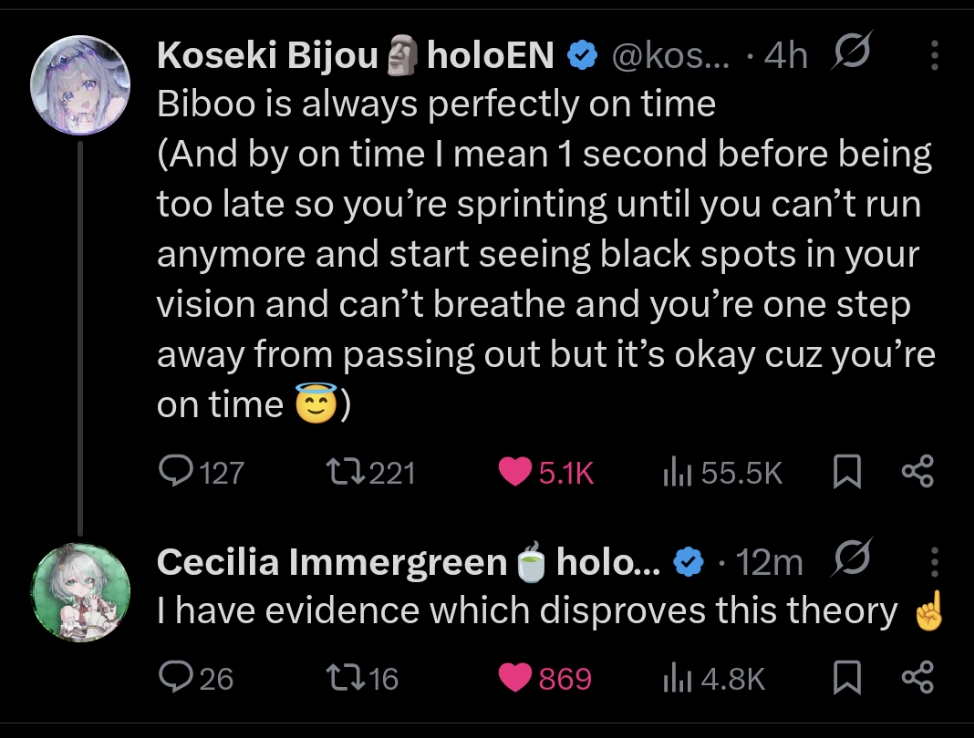Open more options menu on Cecilia's reply
Screen dimensions: 974x738
pyautogui.click(x=934, y=562)
